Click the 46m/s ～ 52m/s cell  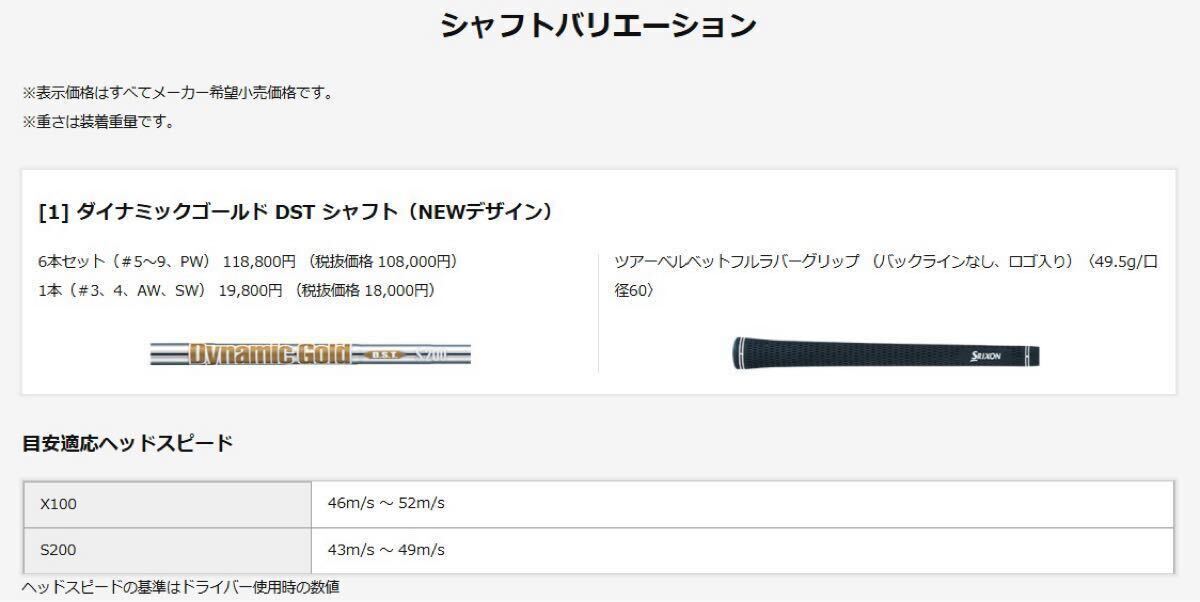tap(743, 504)
